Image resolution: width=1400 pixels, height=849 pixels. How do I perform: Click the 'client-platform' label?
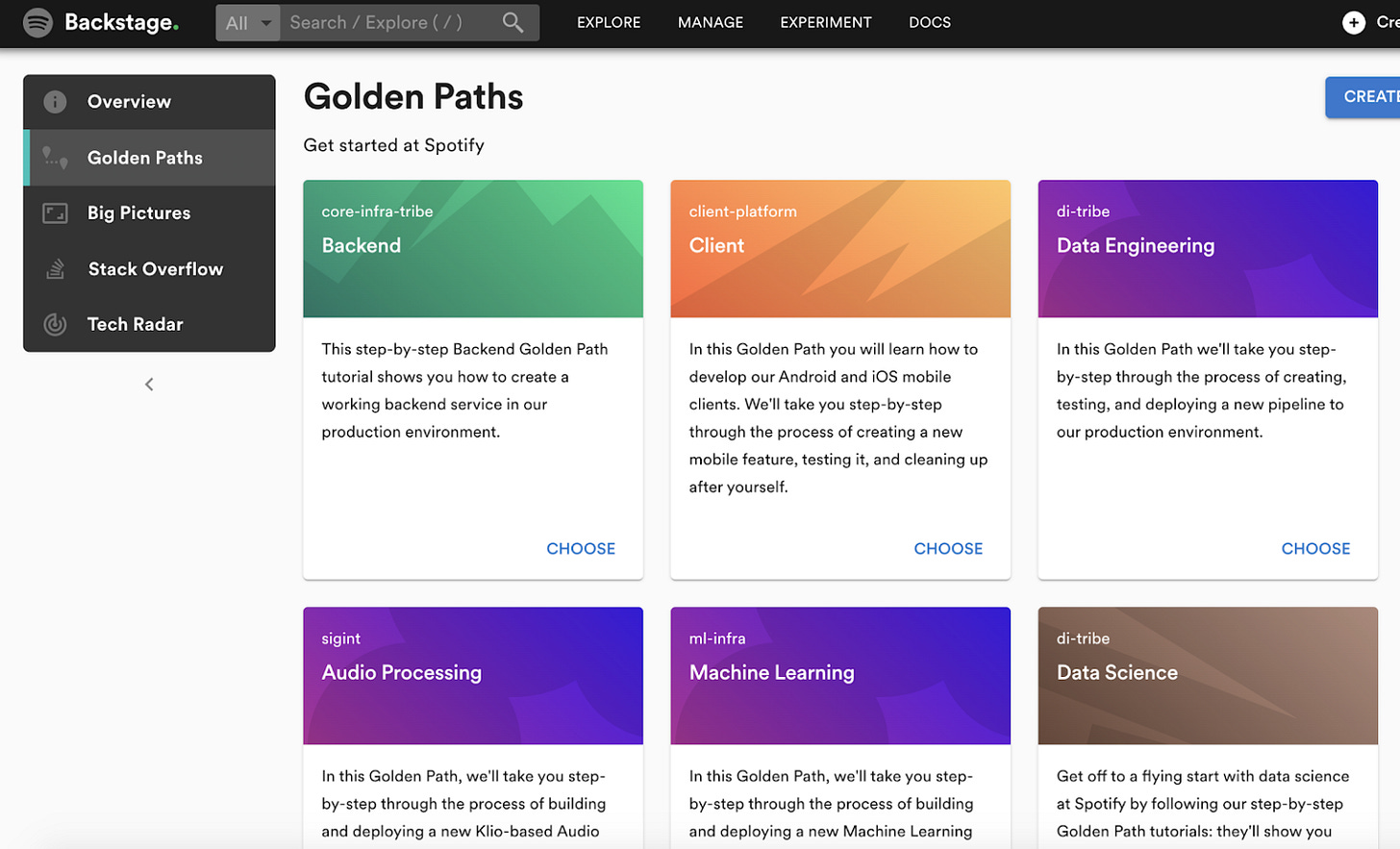(x=742, y=212)
